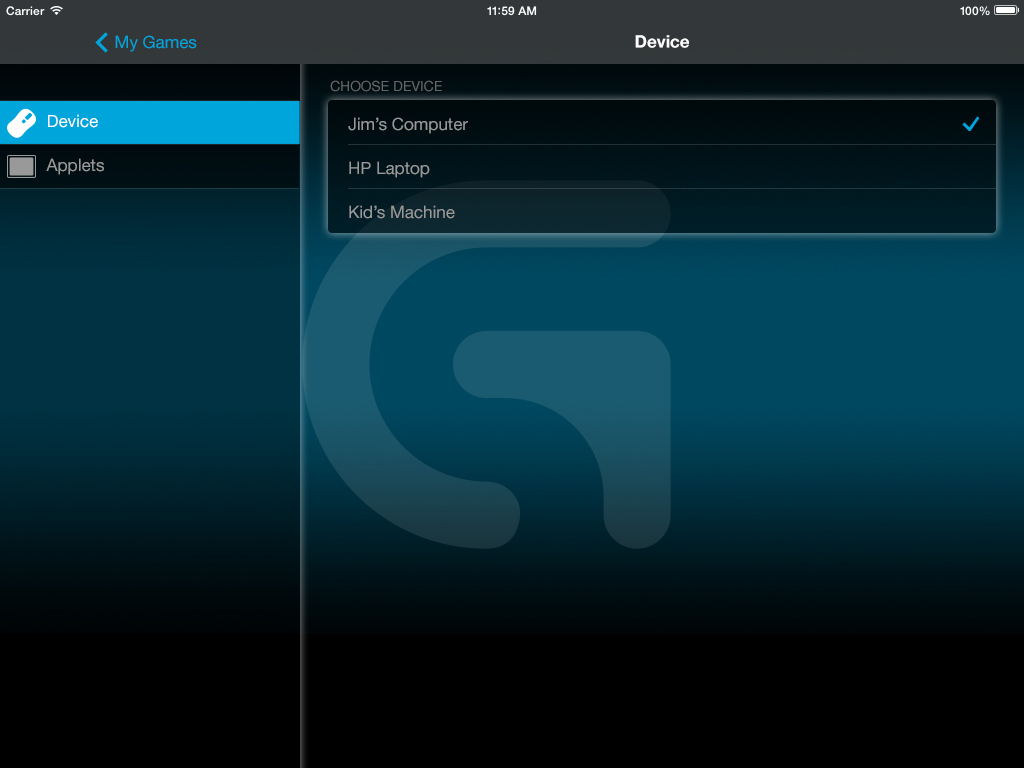Pick Kid's Machine from device list
Viewport: 1024px width, 768px height.
[401, 212]
